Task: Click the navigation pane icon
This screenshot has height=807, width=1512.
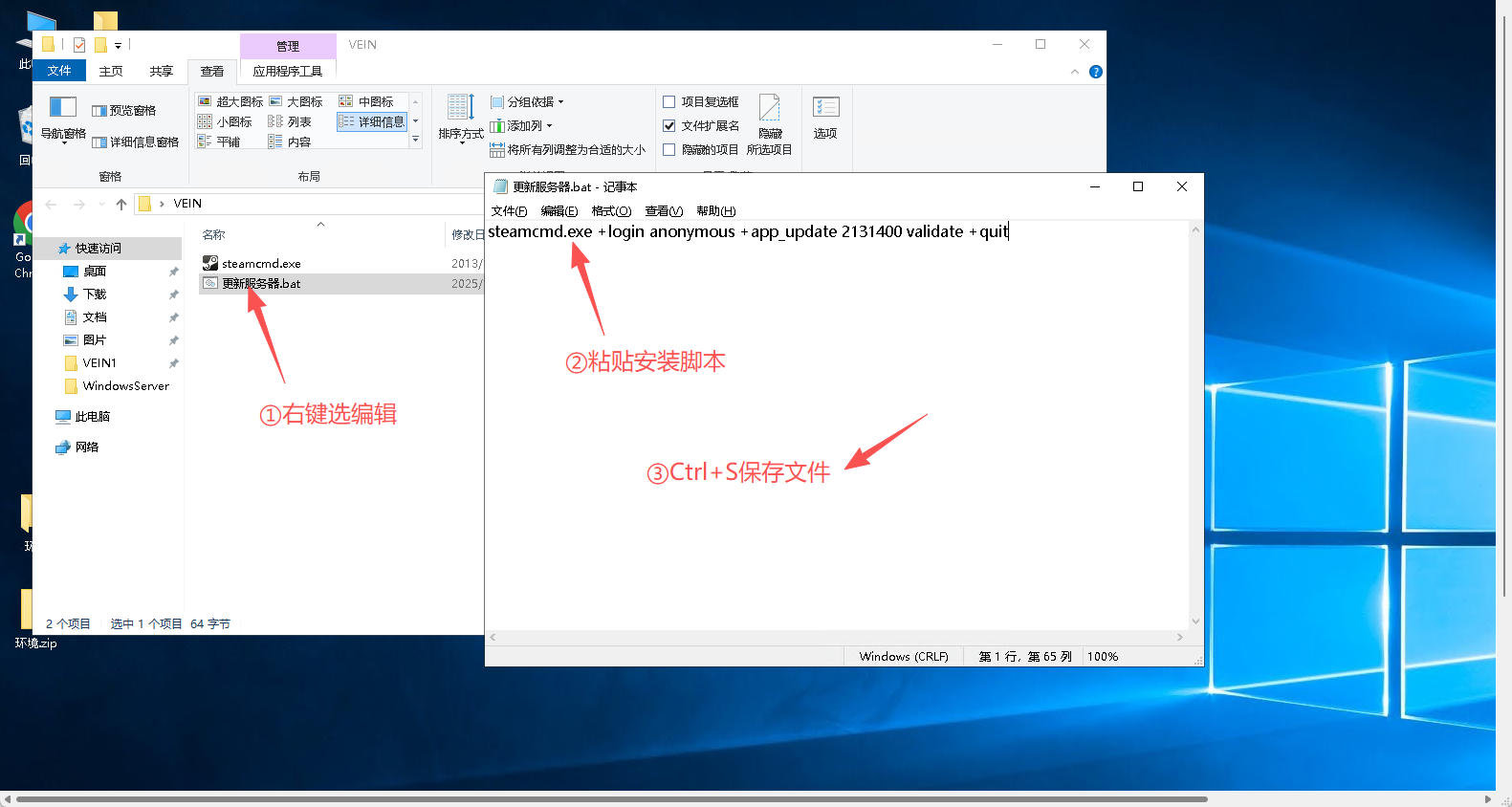Action: [63, 108]
